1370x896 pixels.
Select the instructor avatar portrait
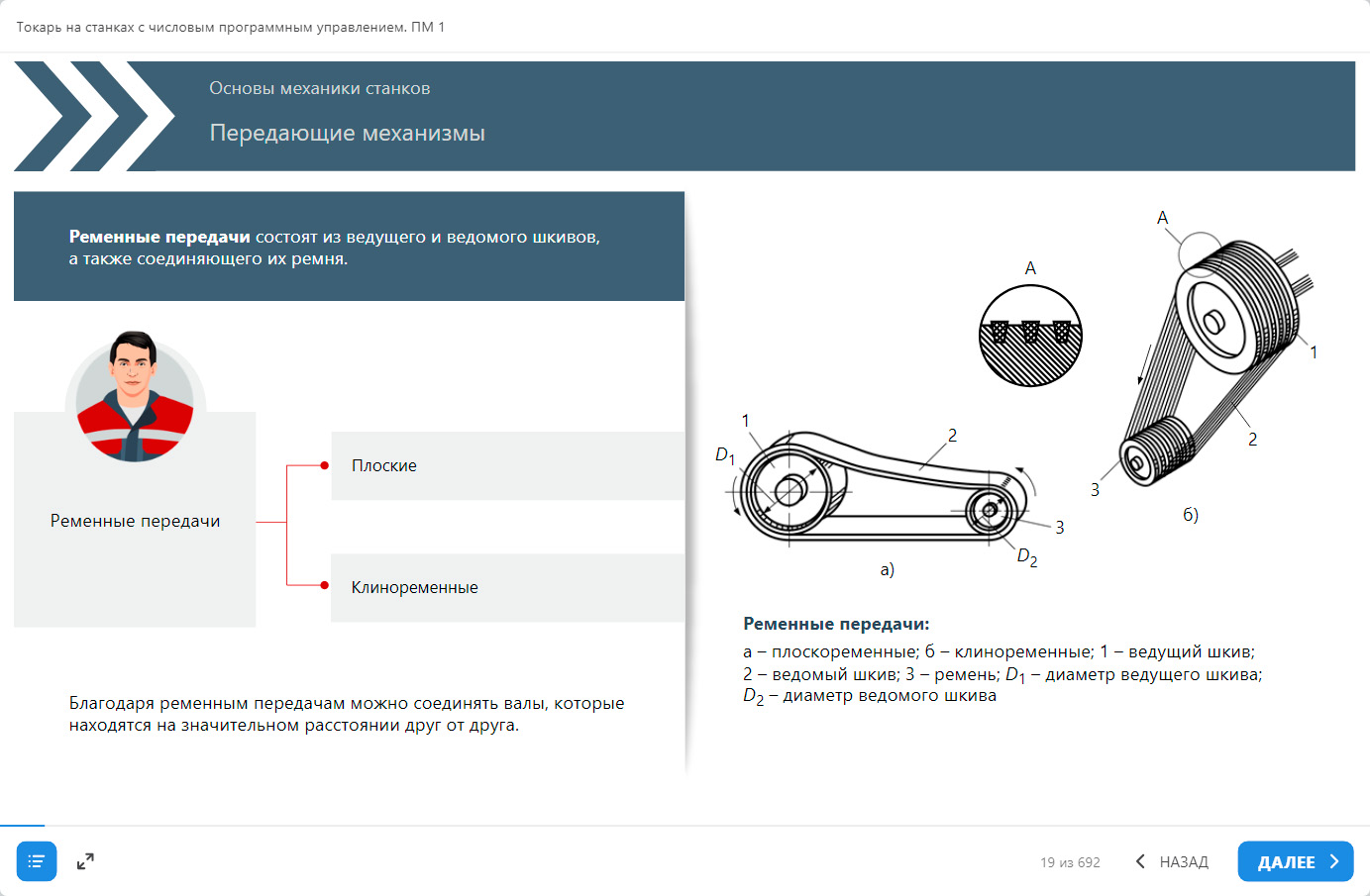pos(135,398)
